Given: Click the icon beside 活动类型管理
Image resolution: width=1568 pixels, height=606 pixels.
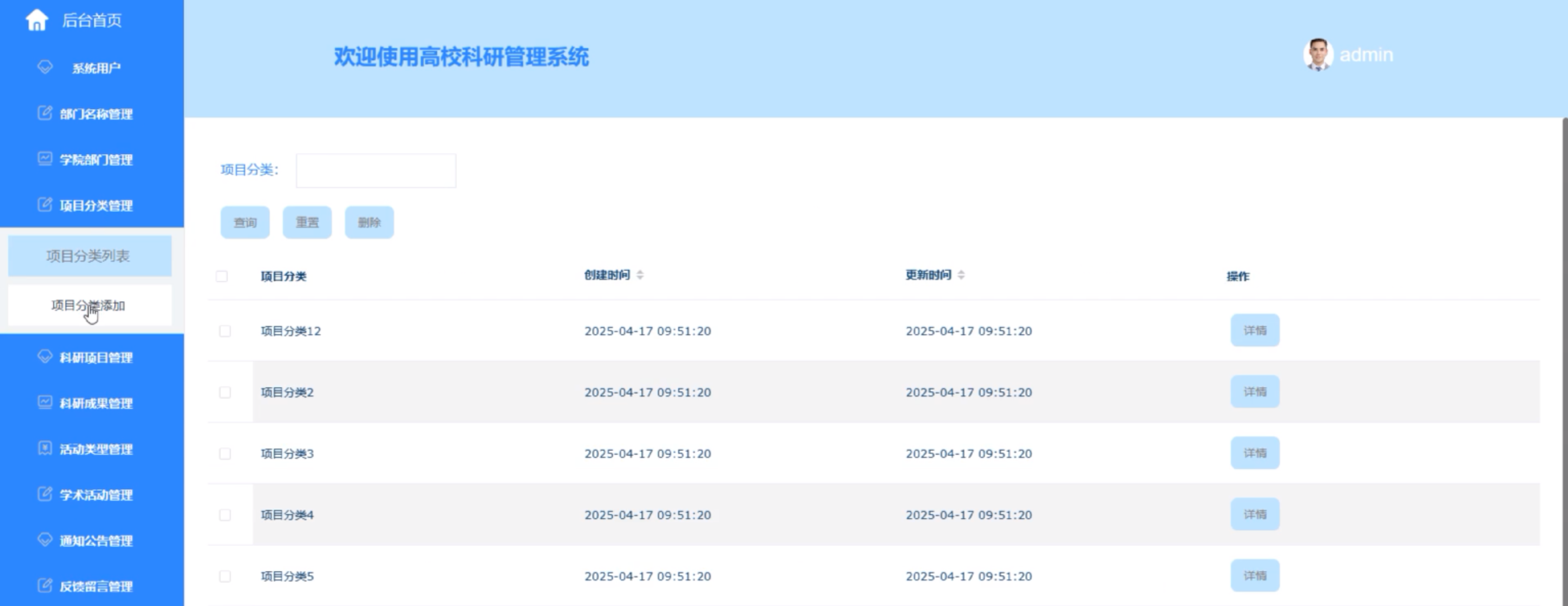Looking at the screenshot, I should click(x=45, y=448).
